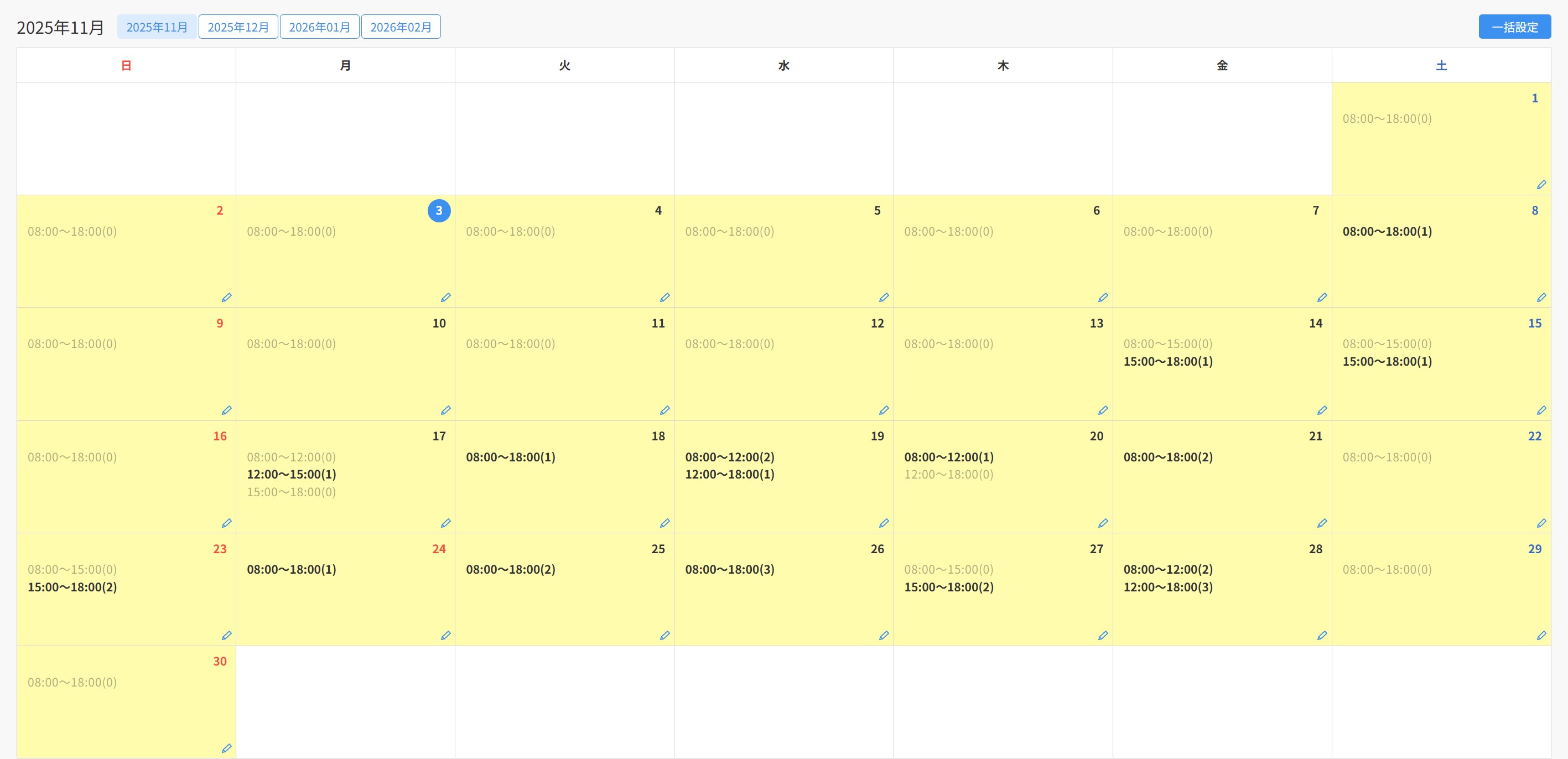The width and height of the screenshot is (1568, 759).
Task: Click 15:00〜18:00(2) slot on November 27
Action: pyautogui.click(x=948, y=587)
